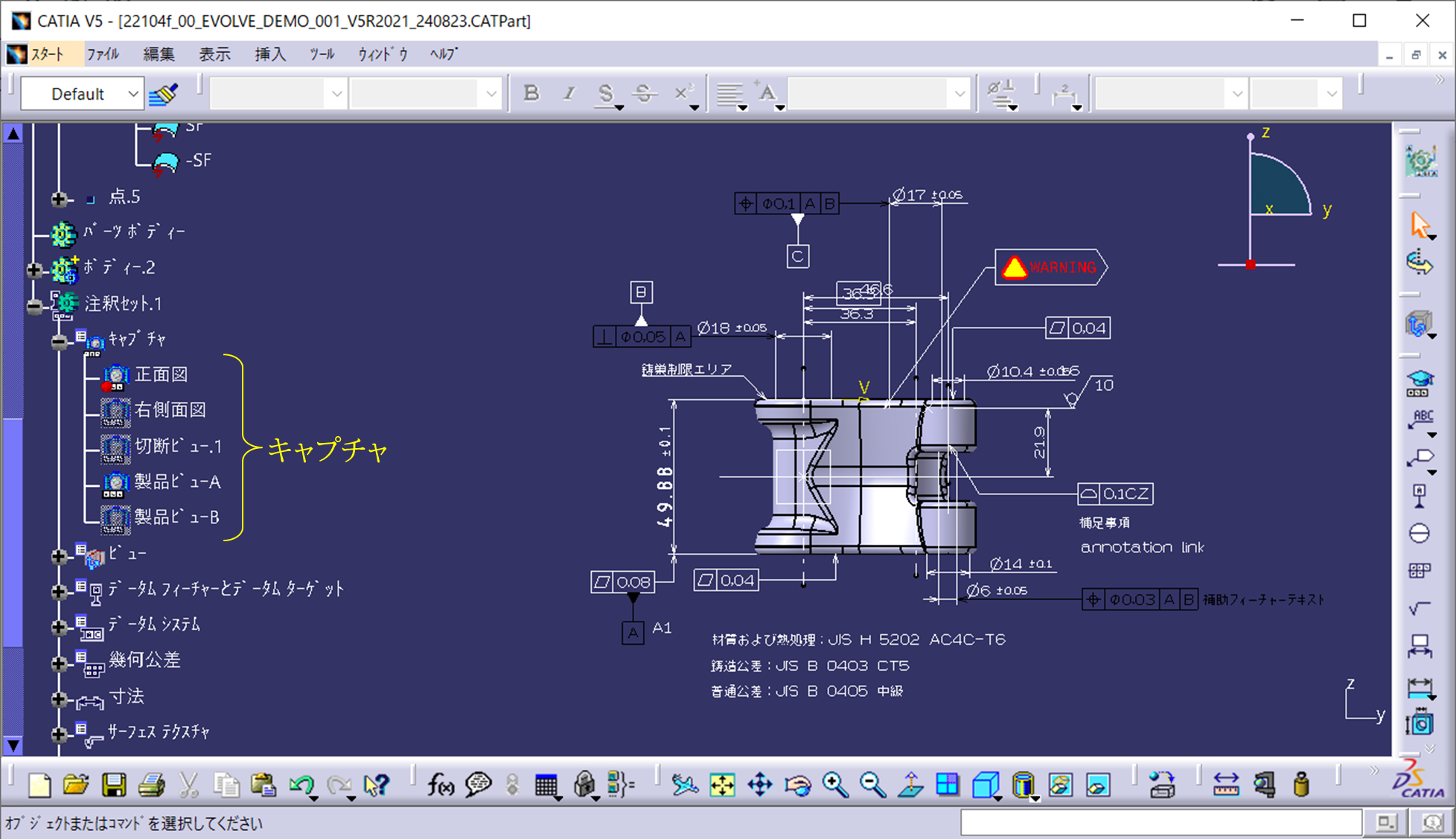Expand the 寸法 tree node
This screenshot has width=1456, height=839.
60,699
